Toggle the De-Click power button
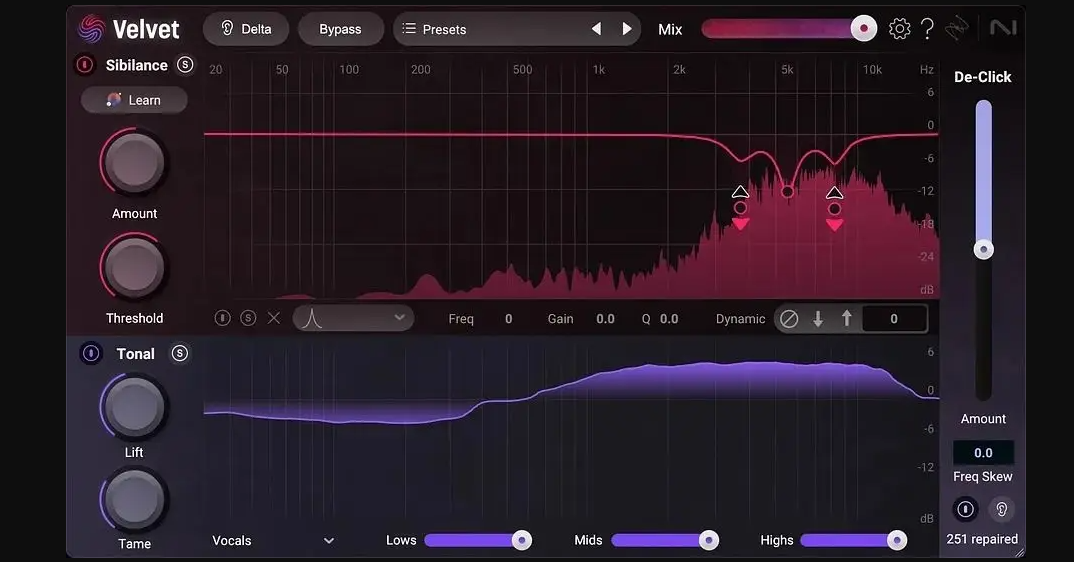This screenshot has height=562, width=1074. coord(965,509)
